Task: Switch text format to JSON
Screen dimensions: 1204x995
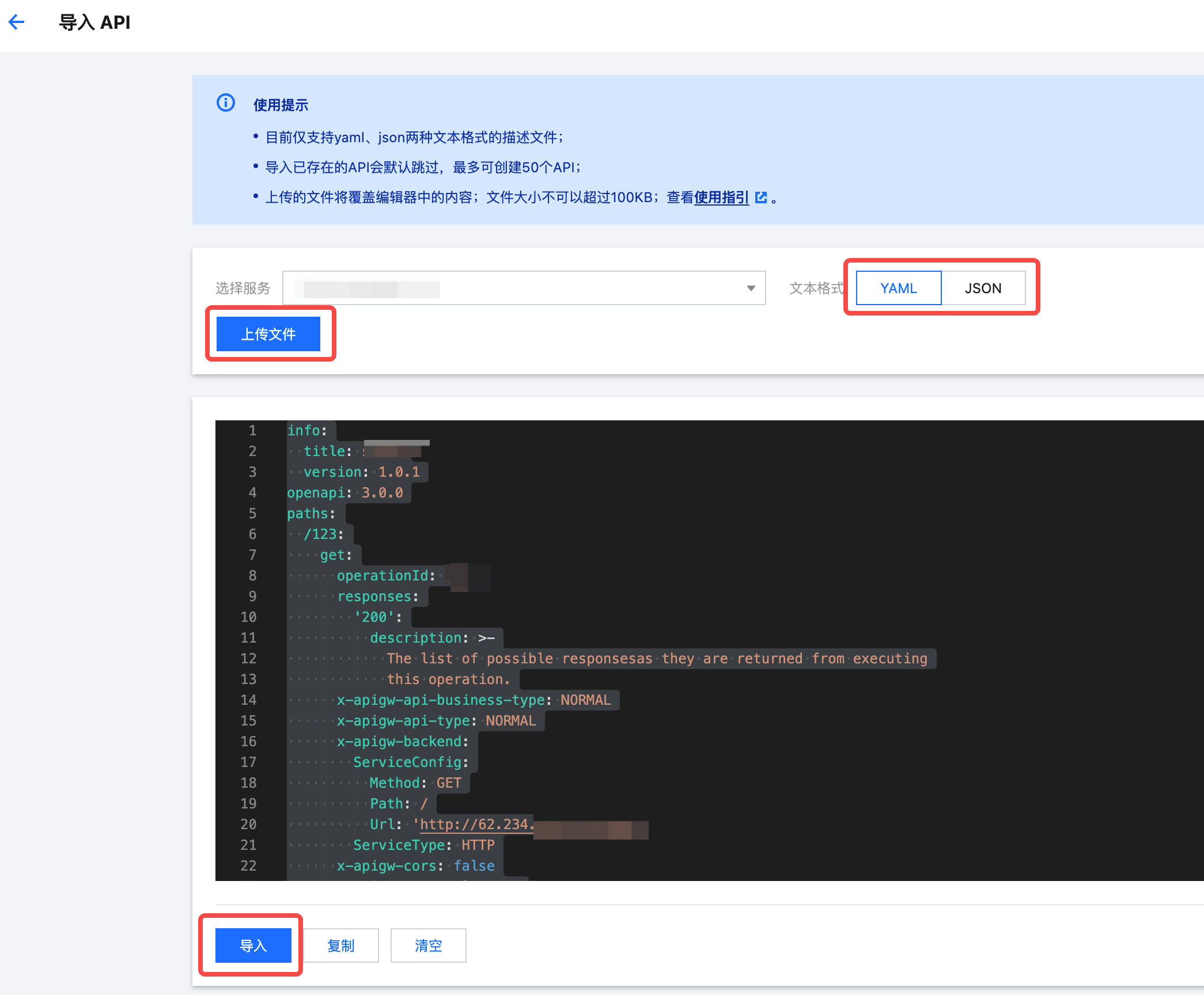Action: pyautogui.click(x=983, y=288)
